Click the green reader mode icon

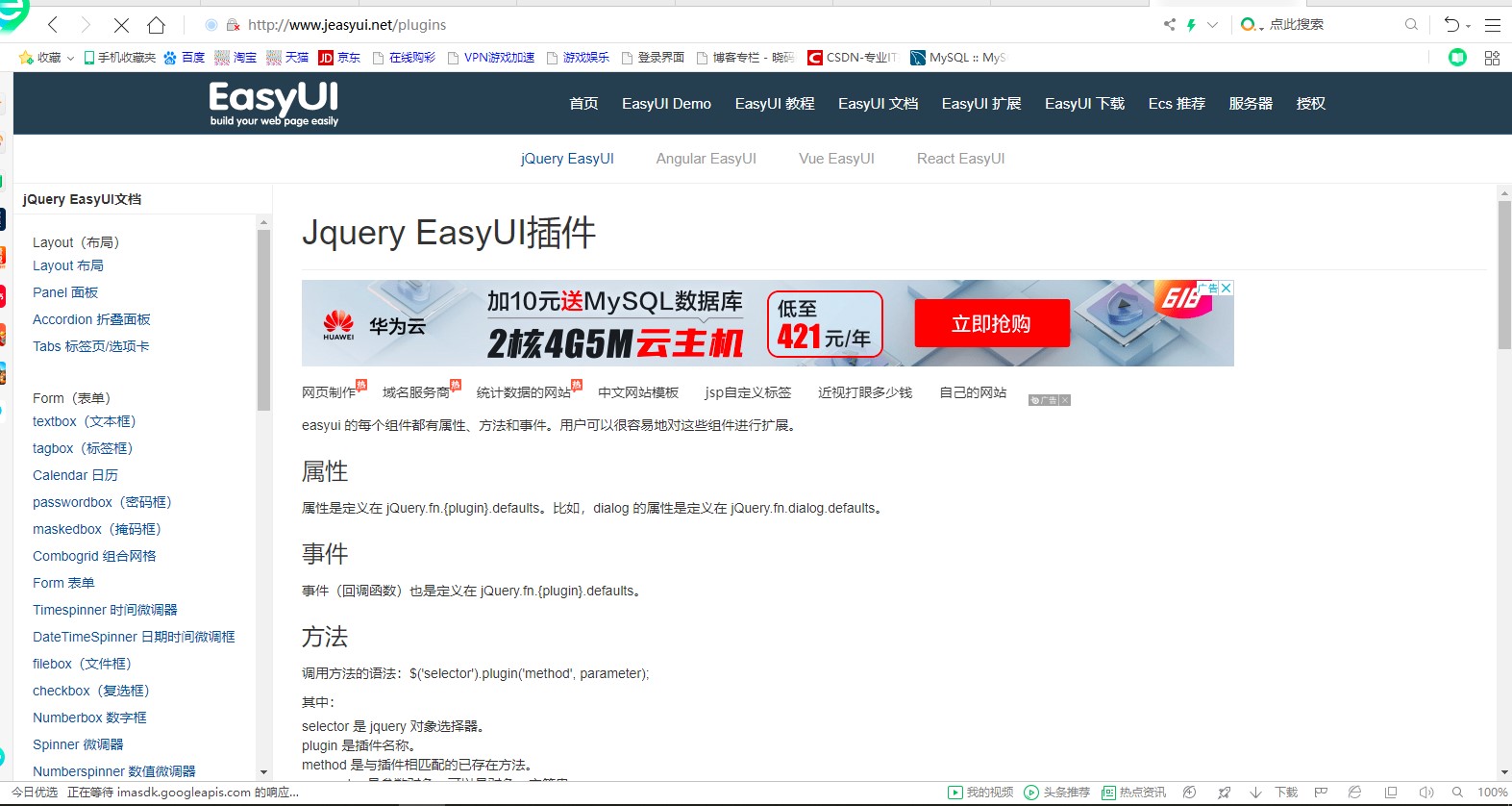coord(1458,58)
